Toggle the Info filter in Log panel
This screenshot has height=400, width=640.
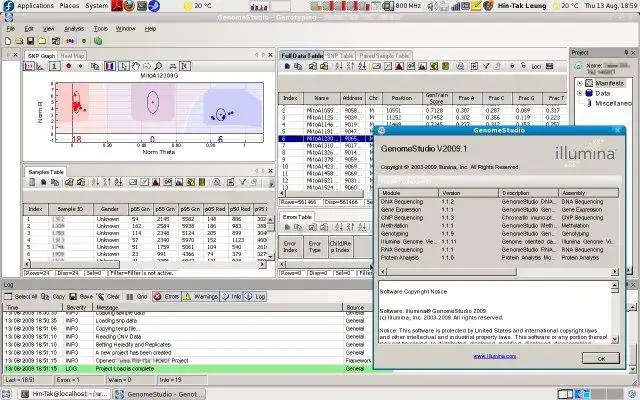(231, 297)
